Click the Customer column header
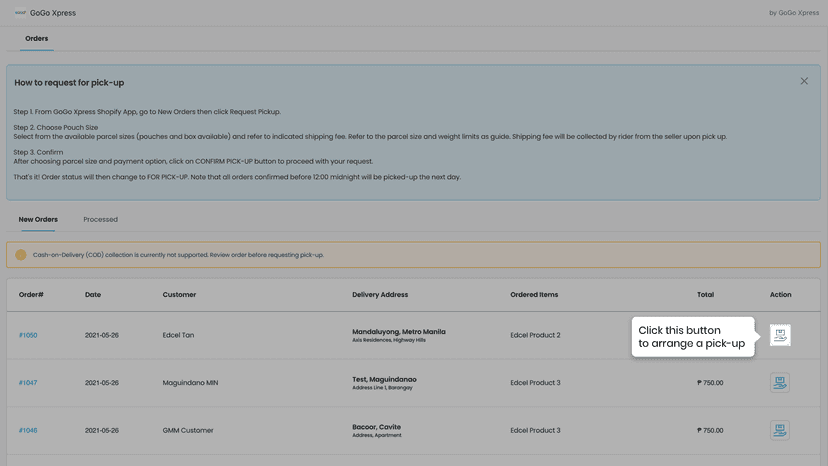Viewport: 828px width, 466px height. (x=179, y=295)
